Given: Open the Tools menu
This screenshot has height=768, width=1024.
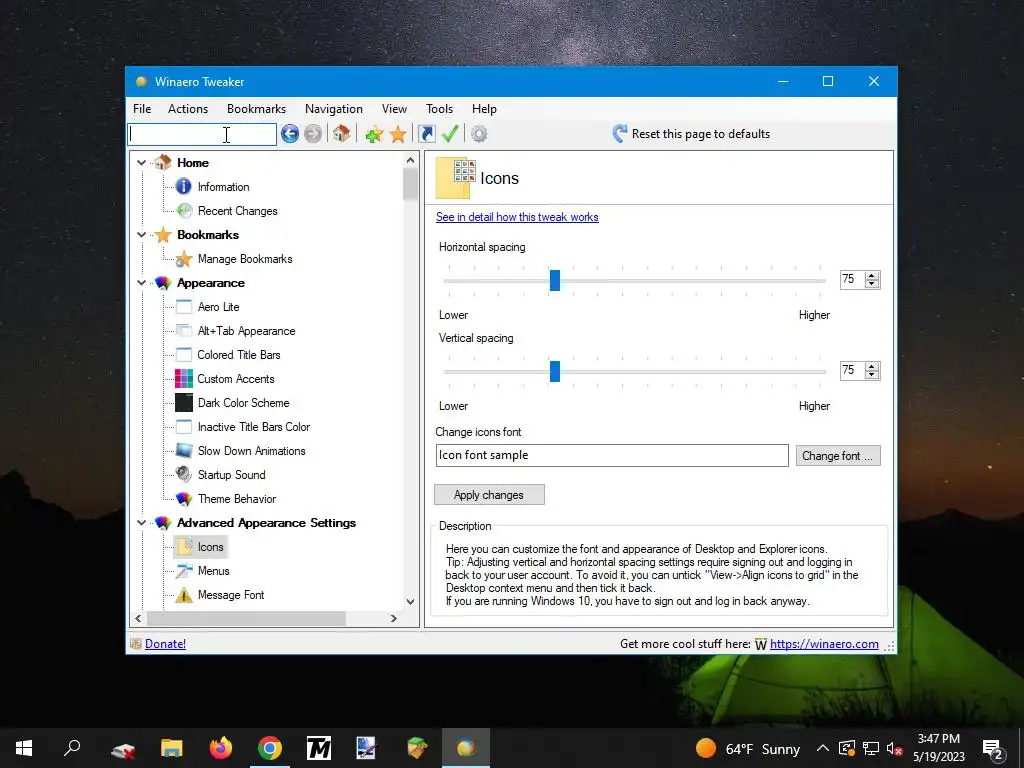Looking at the screenshot, I should [x=440, y=109].
